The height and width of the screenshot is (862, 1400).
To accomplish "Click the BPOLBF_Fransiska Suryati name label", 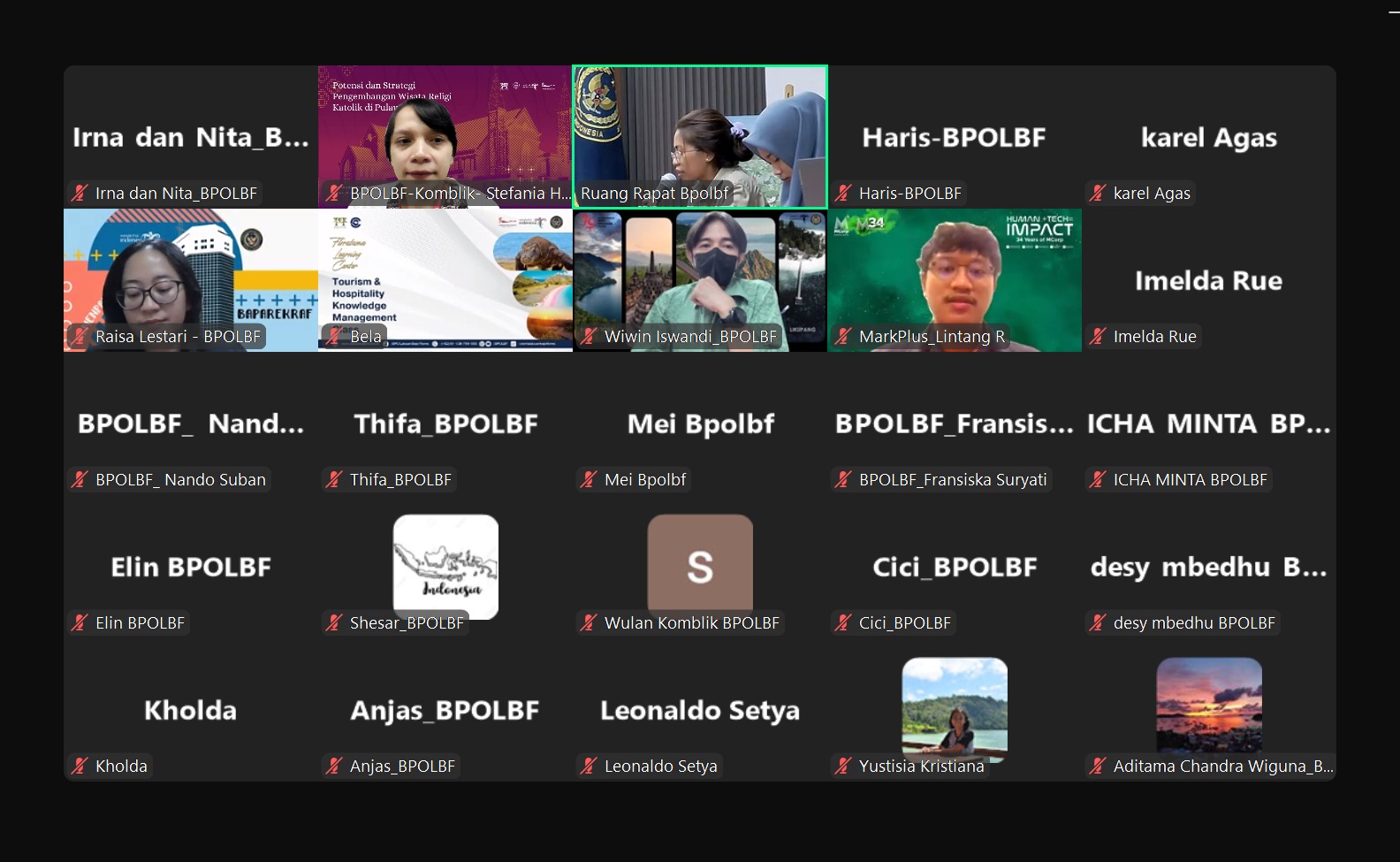I will pyautogui.click(x=953, y=479).
